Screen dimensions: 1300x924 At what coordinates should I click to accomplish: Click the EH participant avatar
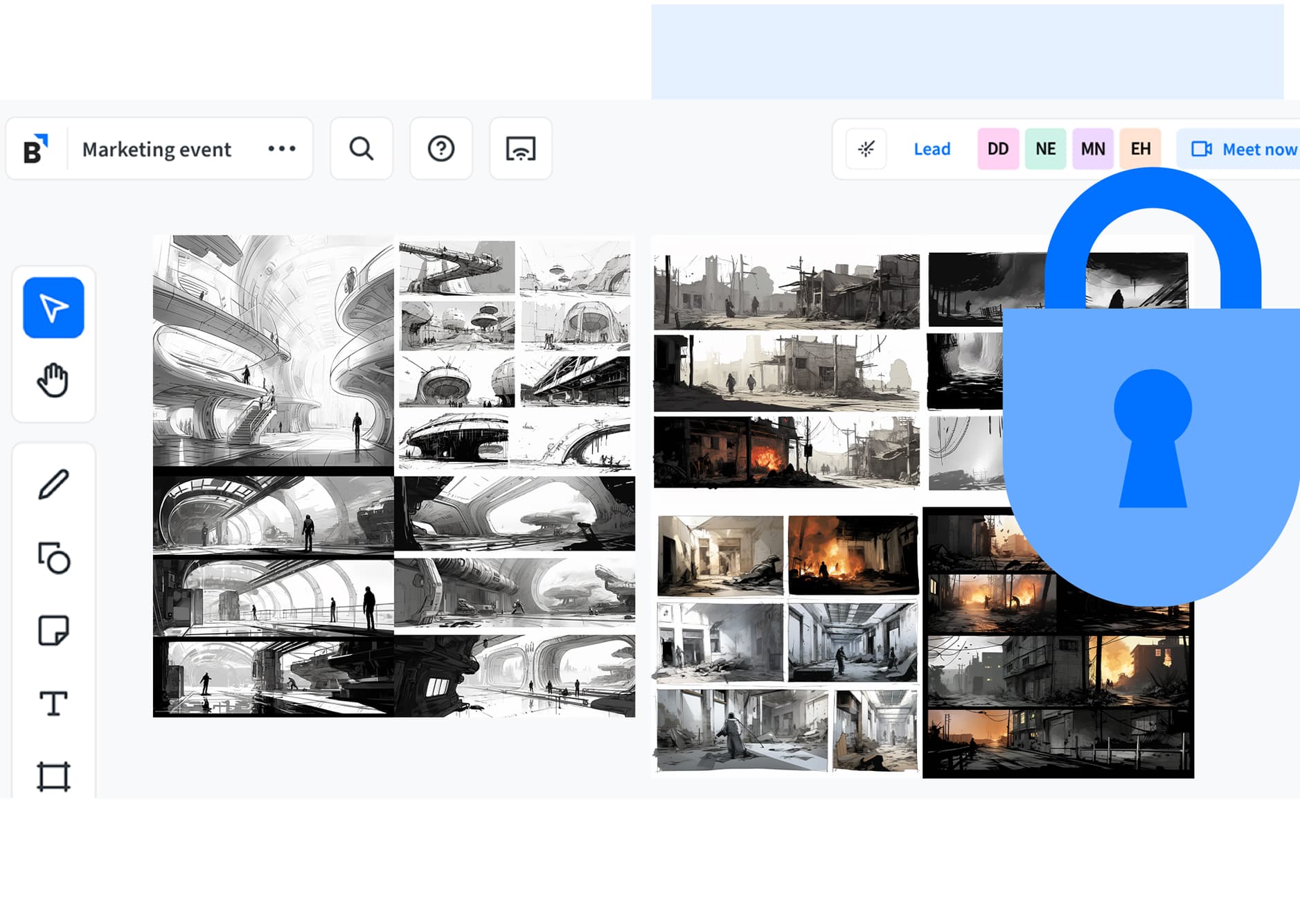[x=1140, y=148]
